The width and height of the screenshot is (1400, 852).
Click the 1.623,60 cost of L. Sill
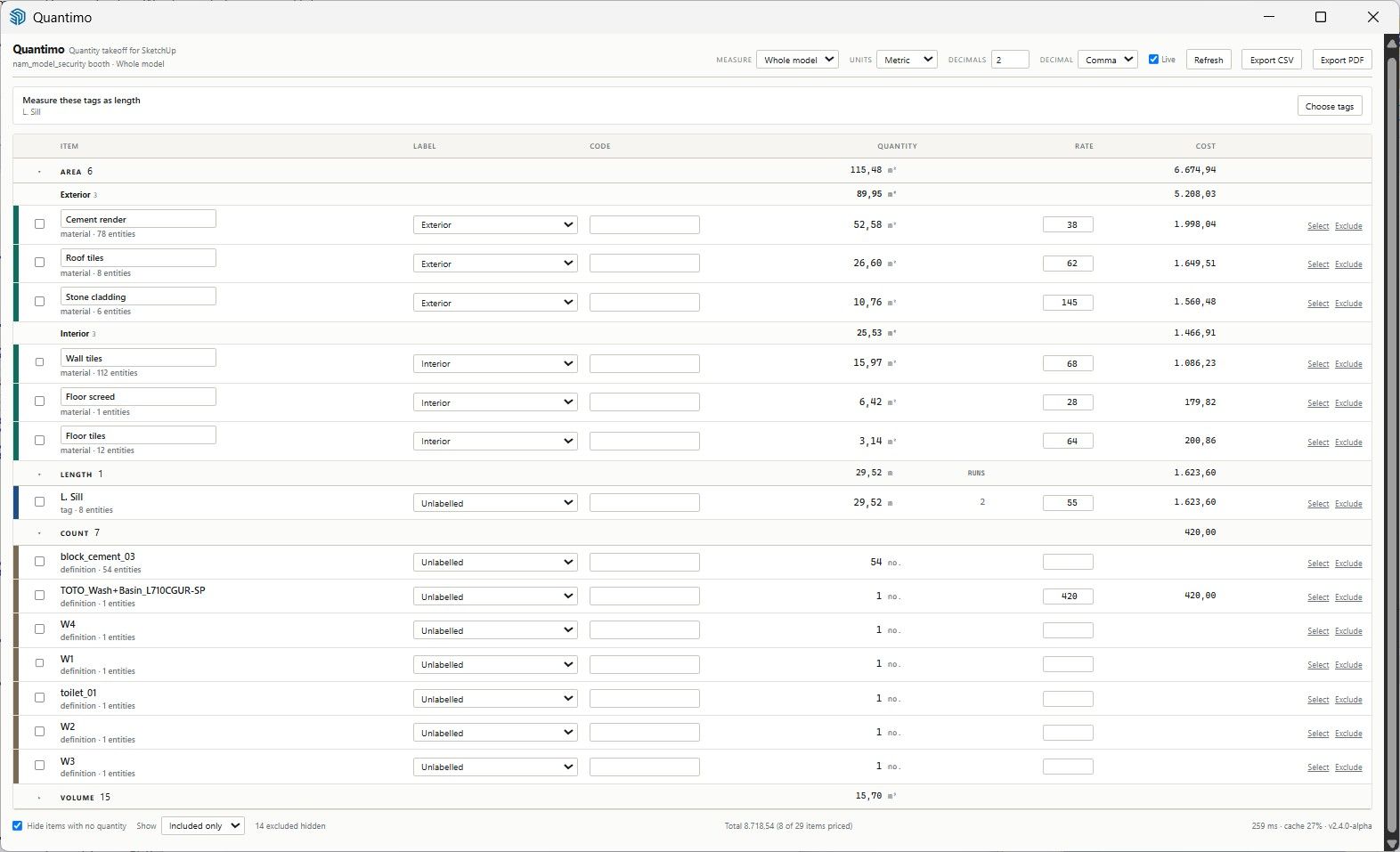pos(1194,502)
